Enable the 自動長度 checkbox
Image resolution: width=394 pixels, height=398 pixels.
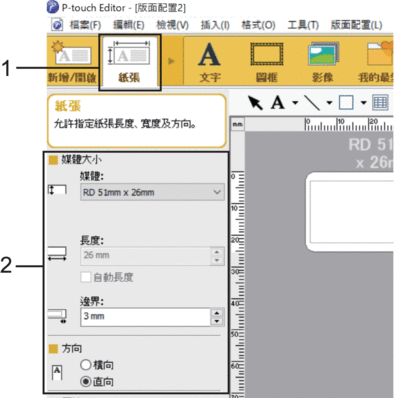(86, 277)
